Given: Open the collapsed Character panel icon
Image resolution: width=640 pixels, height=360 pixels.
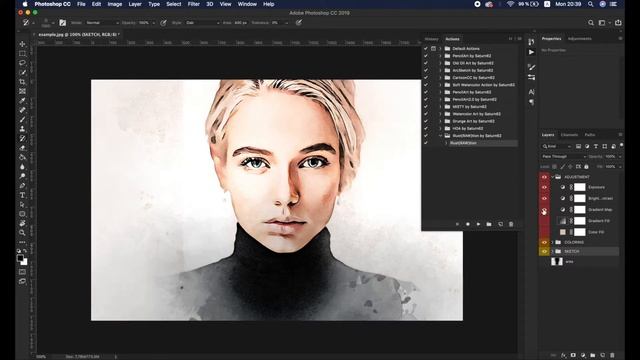Looking at the screenshot, I should [x=531, y=92].
